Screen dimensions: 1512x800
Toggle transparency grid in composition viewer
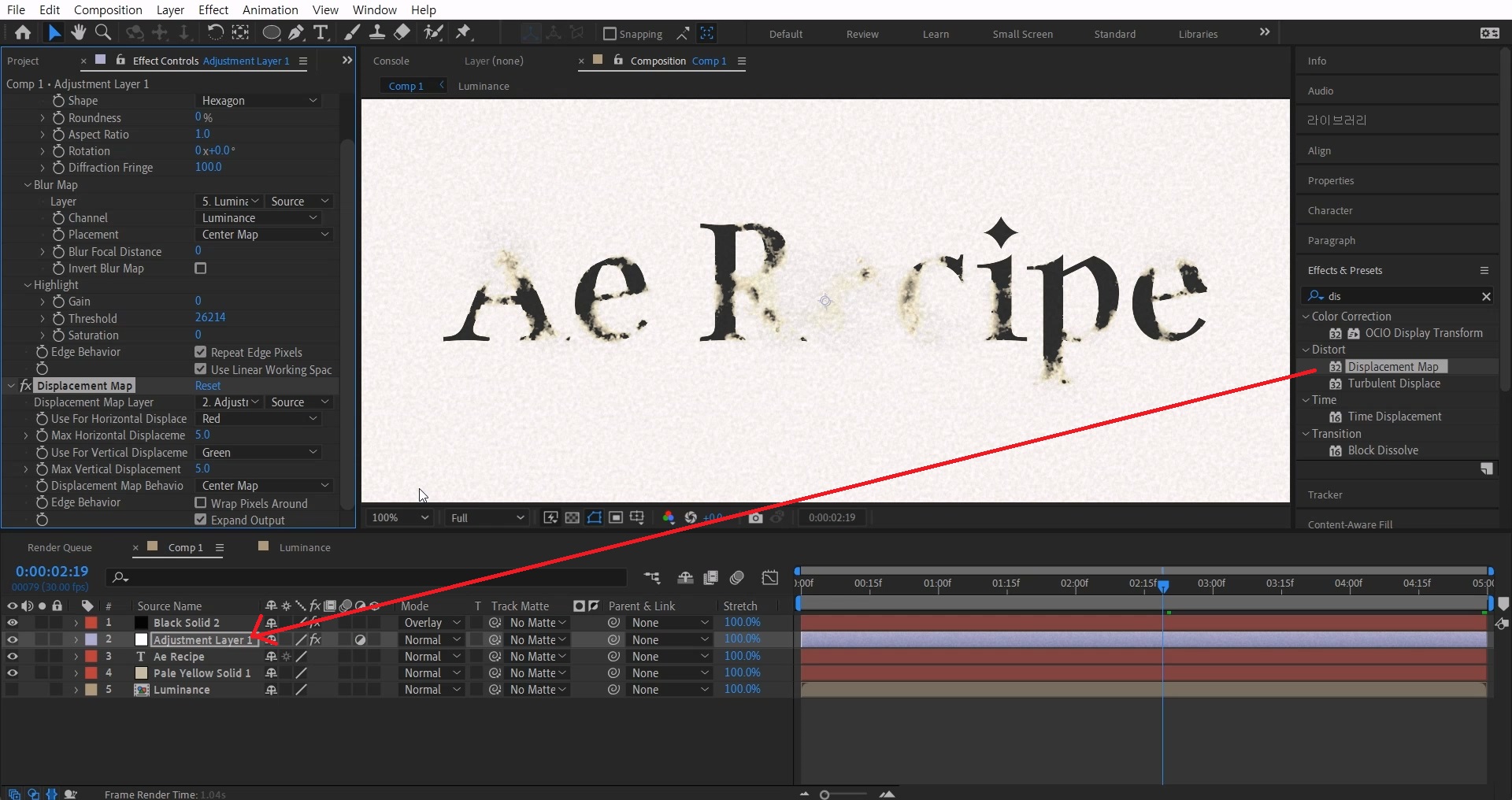573,518
